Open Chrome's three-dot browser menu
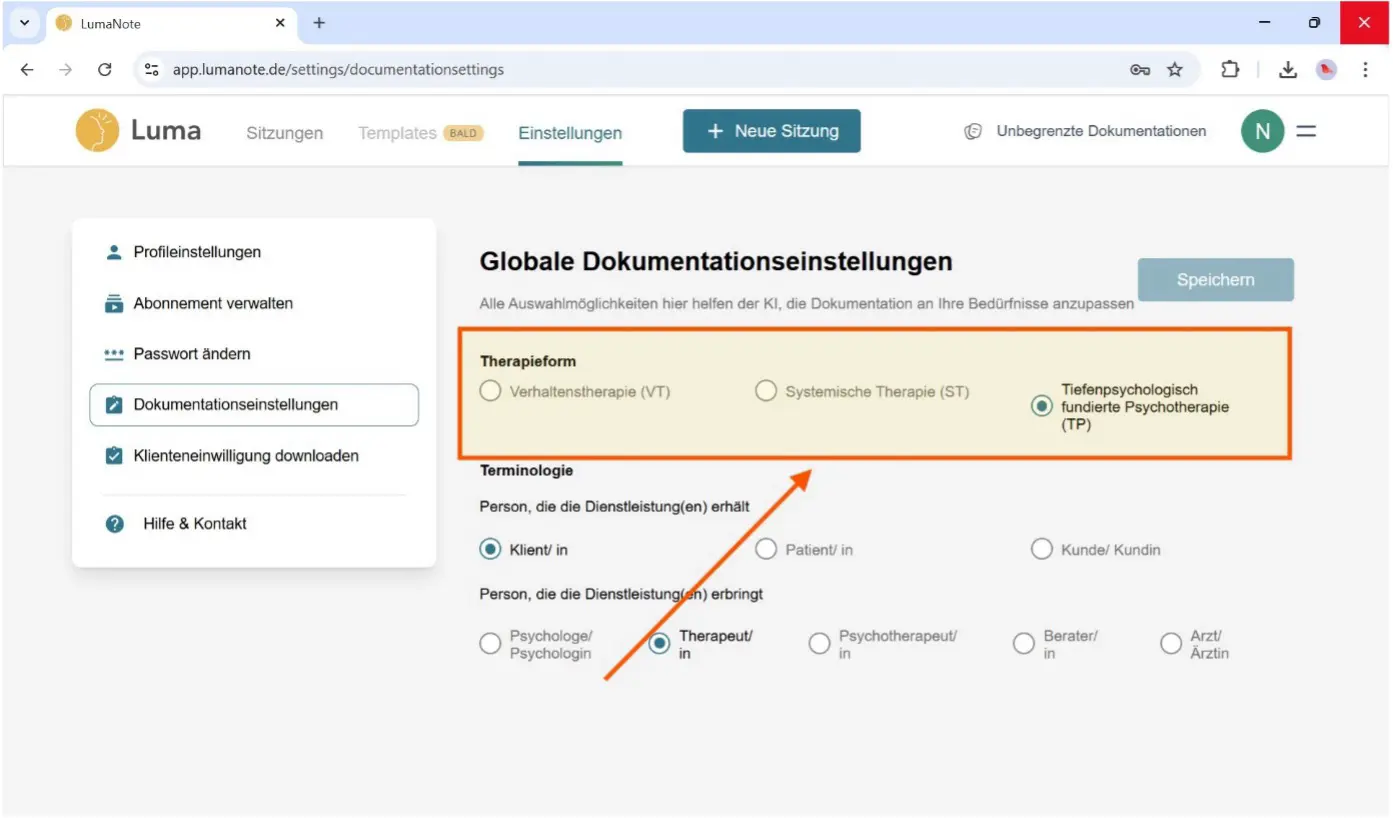Screen dimensions: 1393x818 [x=1366, y=69]
